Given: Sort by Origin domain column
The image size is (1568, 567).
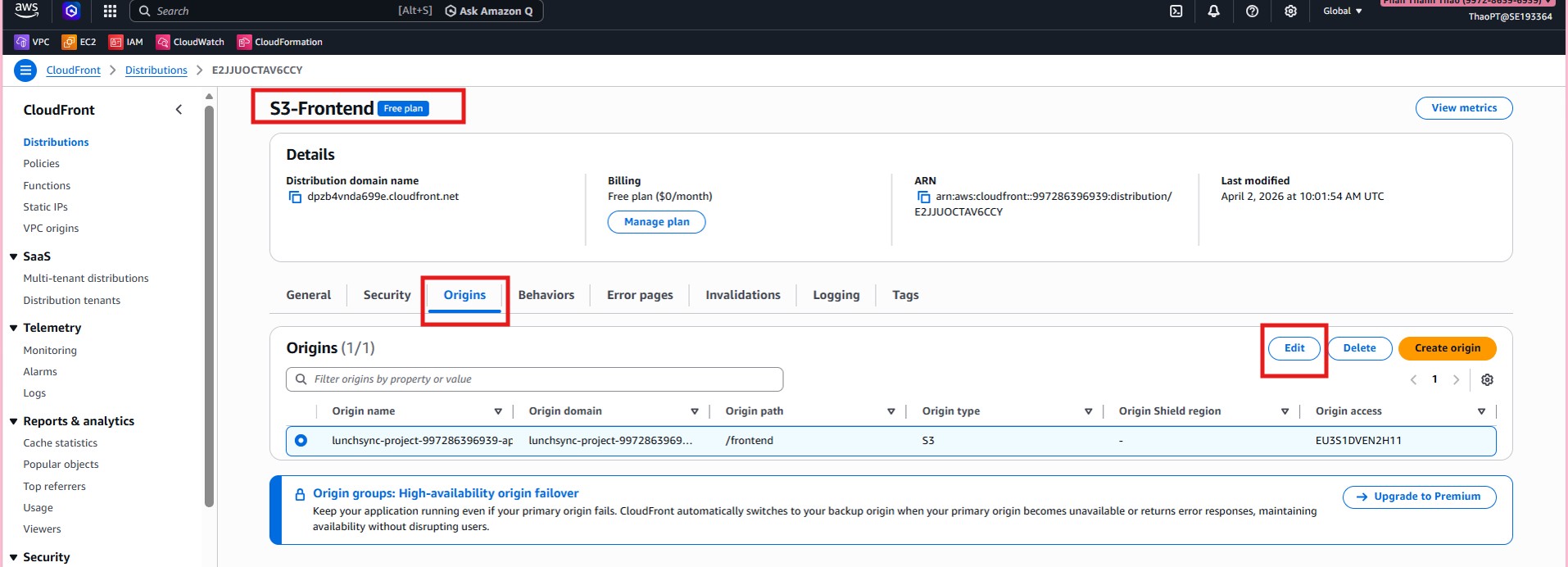Looking at the screenshot, I should pos(695,411).
